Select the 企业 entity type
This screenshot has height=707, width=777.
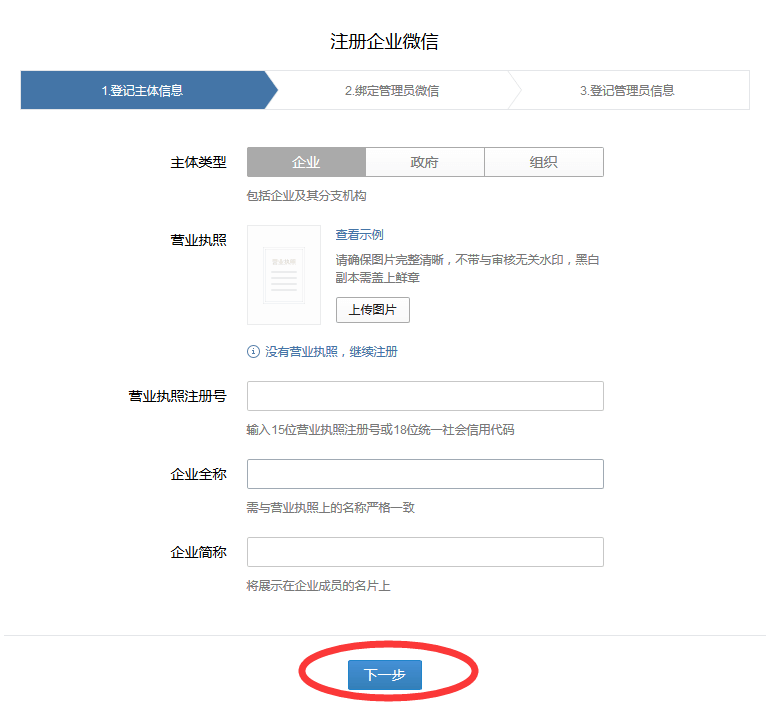[x=306, y=162]
